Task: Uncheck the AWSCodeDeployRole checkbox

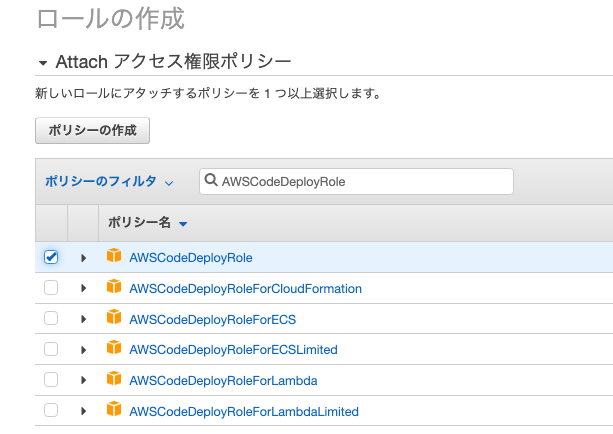Action: (x=51, y=257)
